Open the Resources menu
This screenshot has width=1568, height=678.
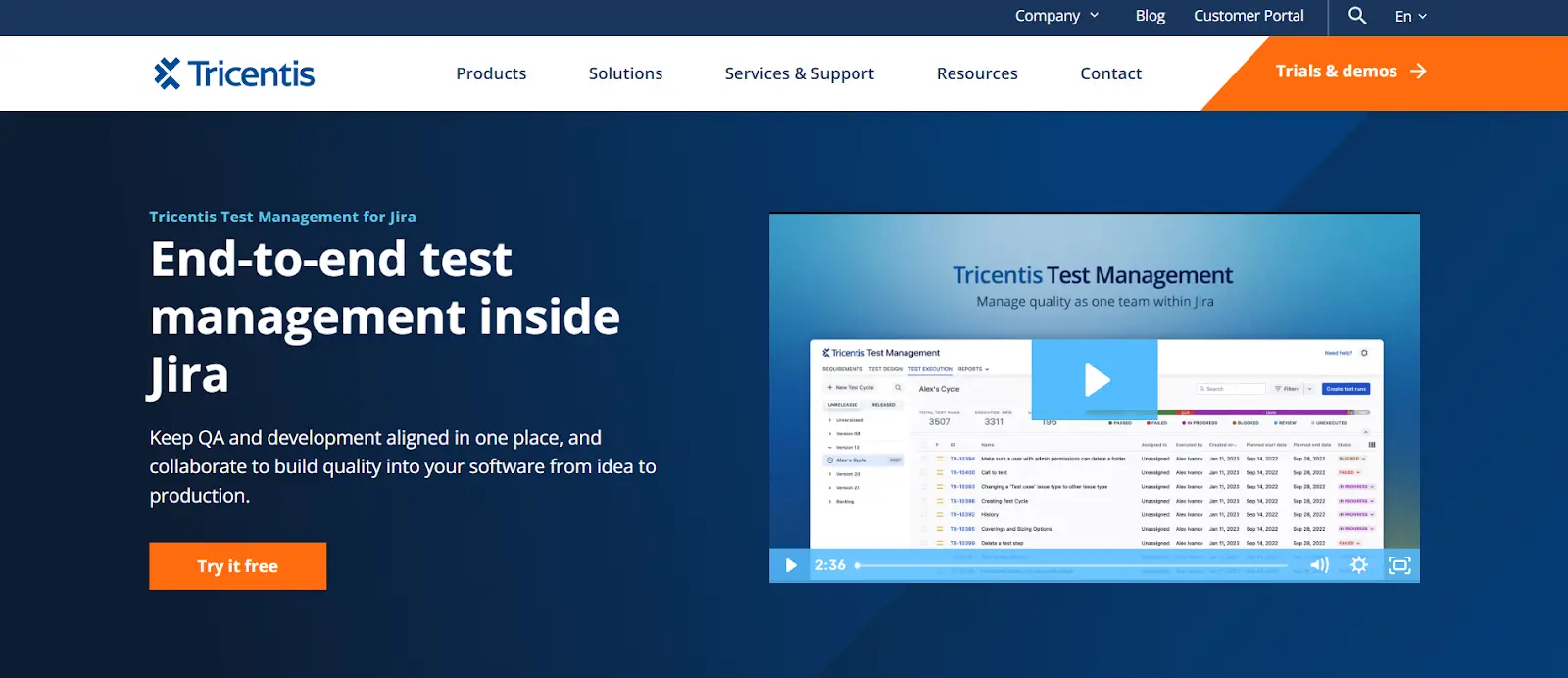977,73
